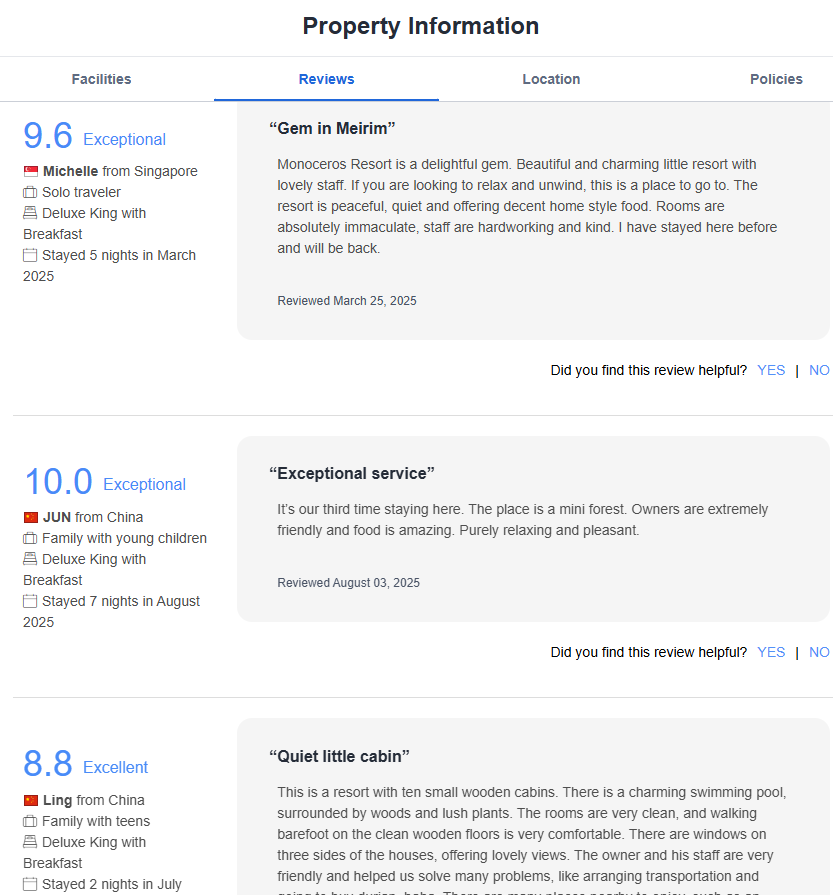Click the bed icon in JUN's review

(30, 560)
